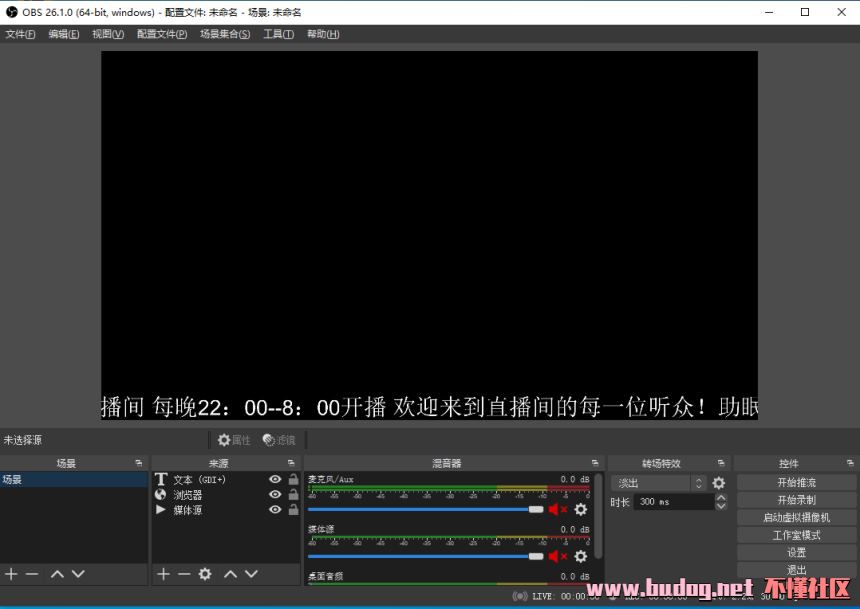The width and height of the screenshot is (860, 609).
Task: Click the 开始推流 button
Action: [796, 483]
